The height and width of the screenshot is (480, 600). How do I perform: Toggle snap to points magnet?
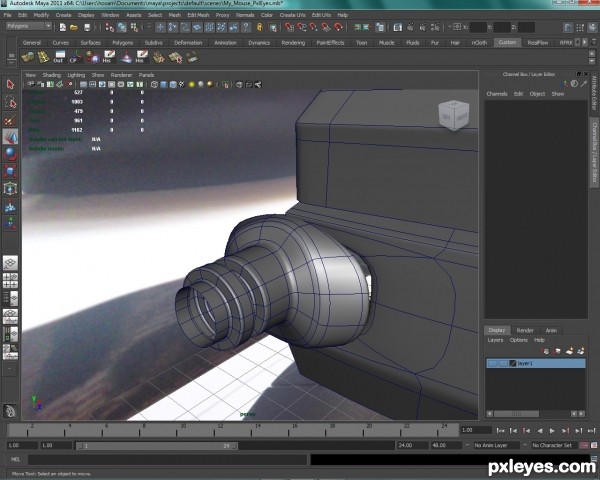pyautogui.click(x=314, y=27)
